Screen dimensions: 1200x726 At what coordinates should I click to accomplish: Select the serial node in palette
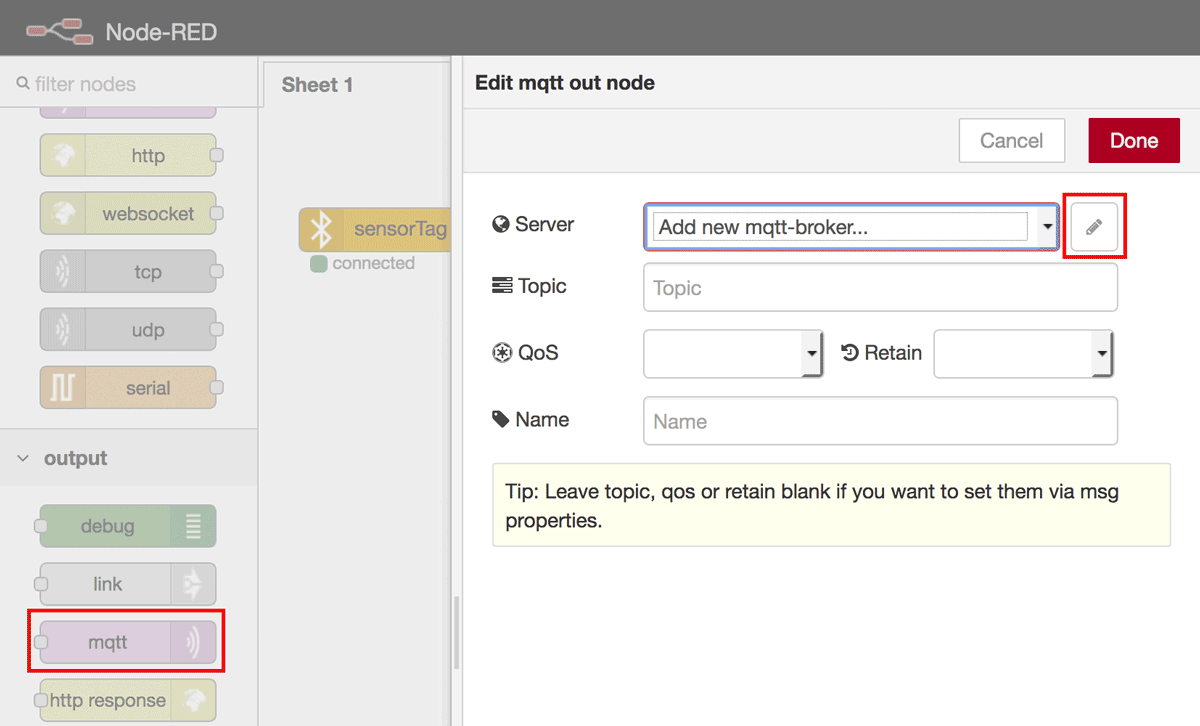click(x=128, y=387)
